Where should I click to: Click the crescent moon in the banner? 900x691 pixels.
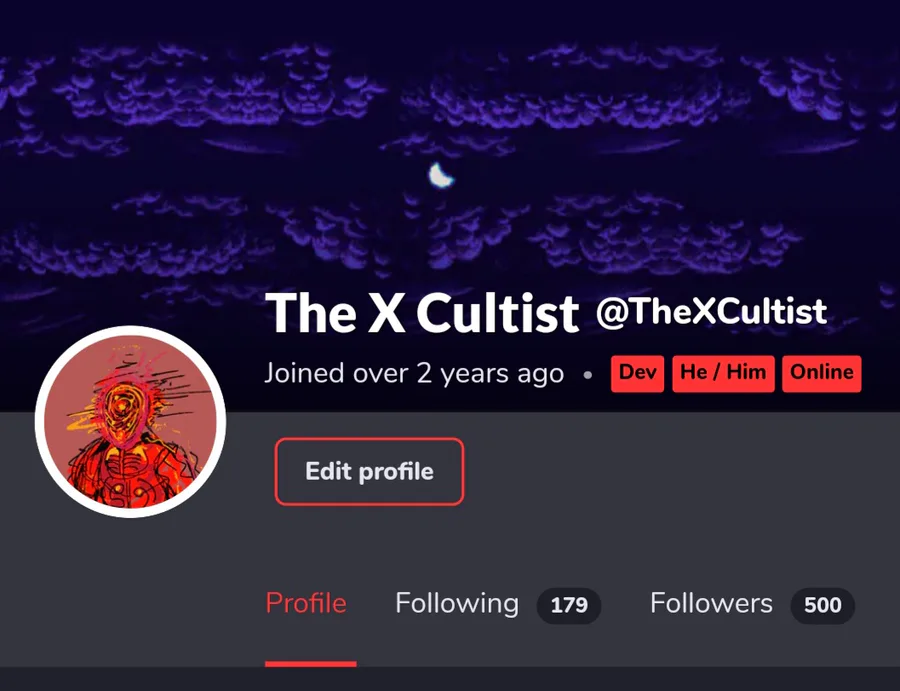pyautogui.click(x=440, y=175)
